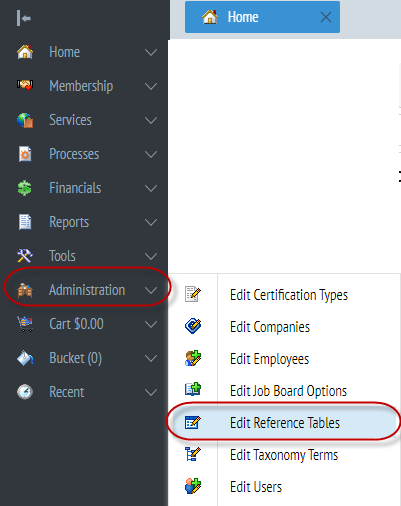This screenshot has height=506, width=401.
Task: Expand the Reports menu chevron
Action: [151, 222]
